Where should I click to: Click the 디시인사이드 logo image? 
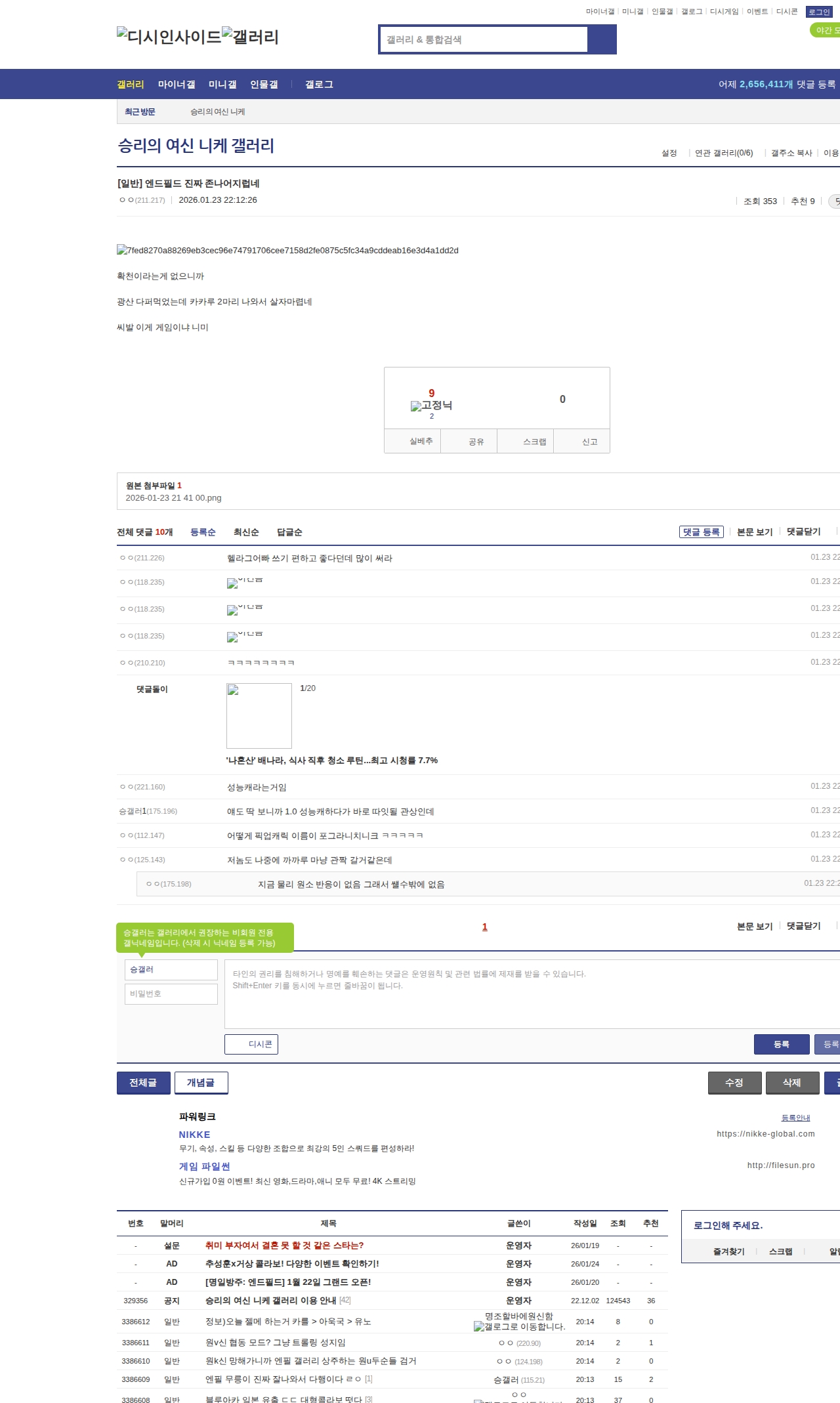[169, 36]
